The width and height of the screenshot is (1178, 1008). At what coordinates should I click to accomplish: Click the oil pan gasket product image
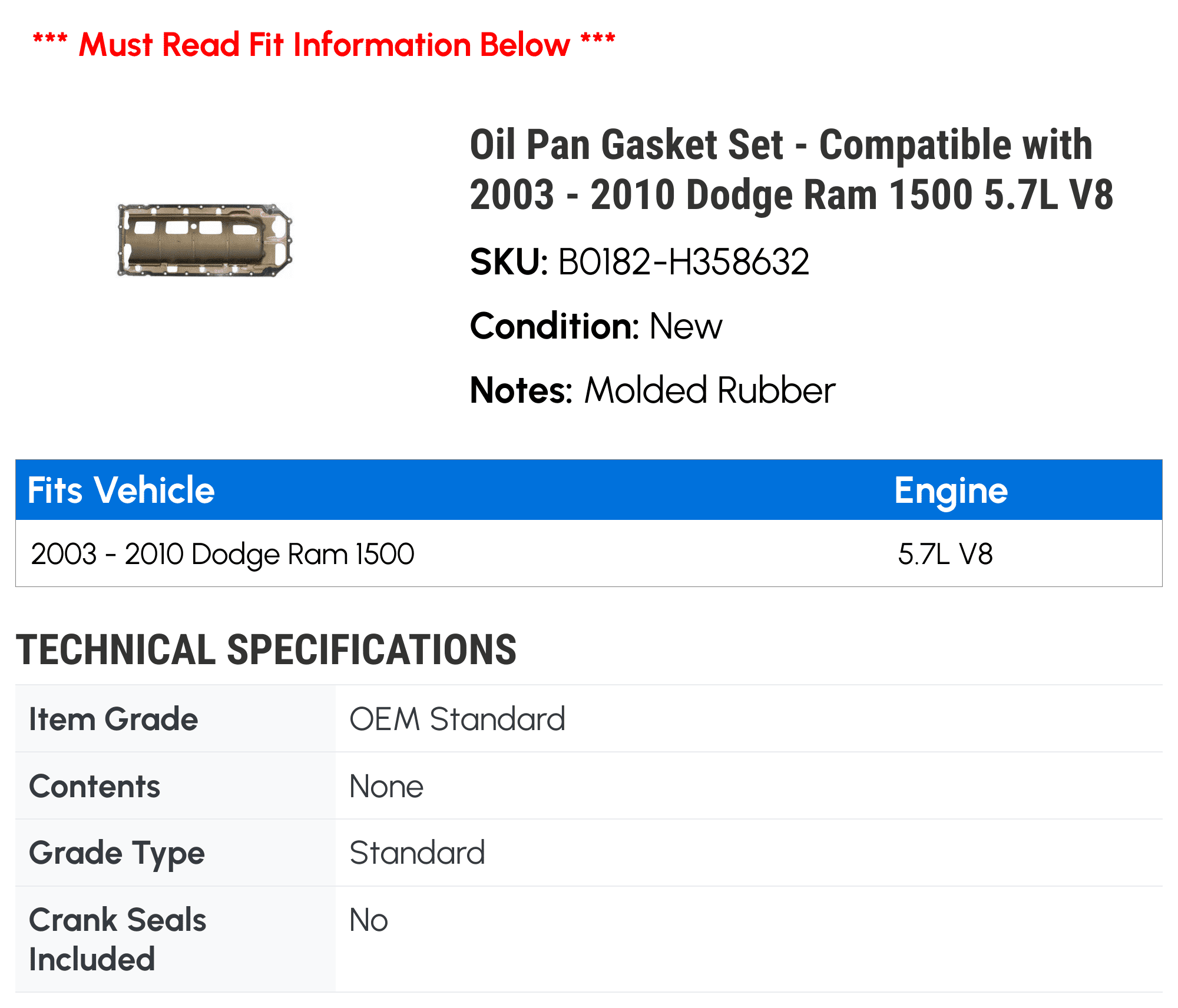pos(205,240)
